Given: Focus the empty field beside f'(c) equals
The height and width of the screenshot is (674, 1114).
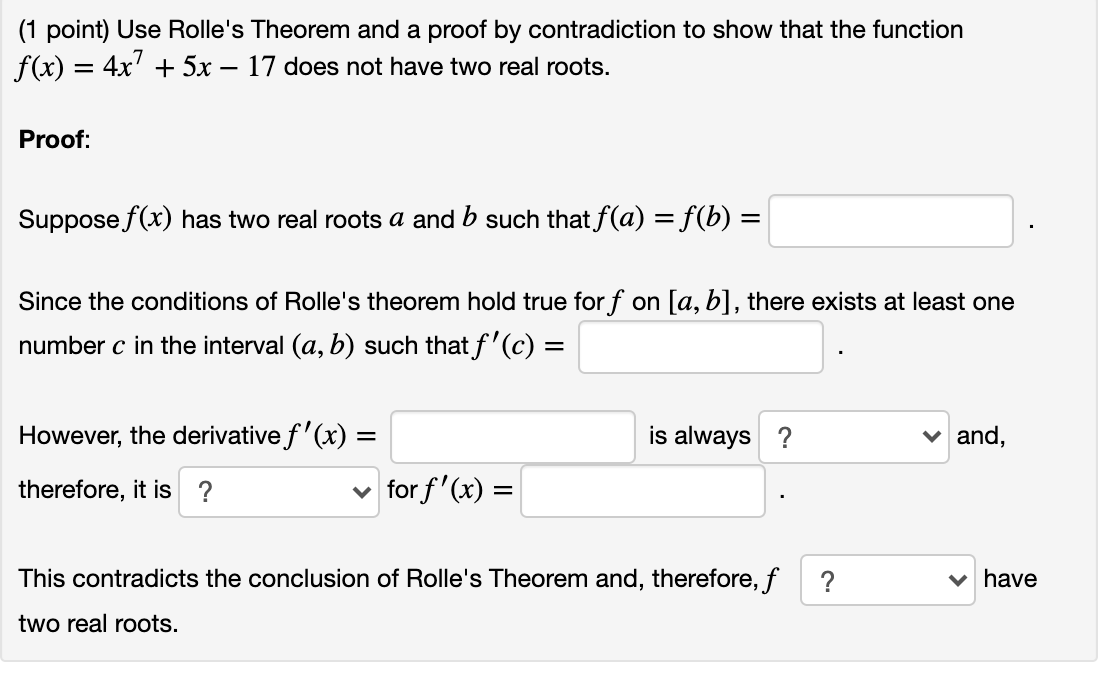Looking at the screenshot, I should (699, 345).
